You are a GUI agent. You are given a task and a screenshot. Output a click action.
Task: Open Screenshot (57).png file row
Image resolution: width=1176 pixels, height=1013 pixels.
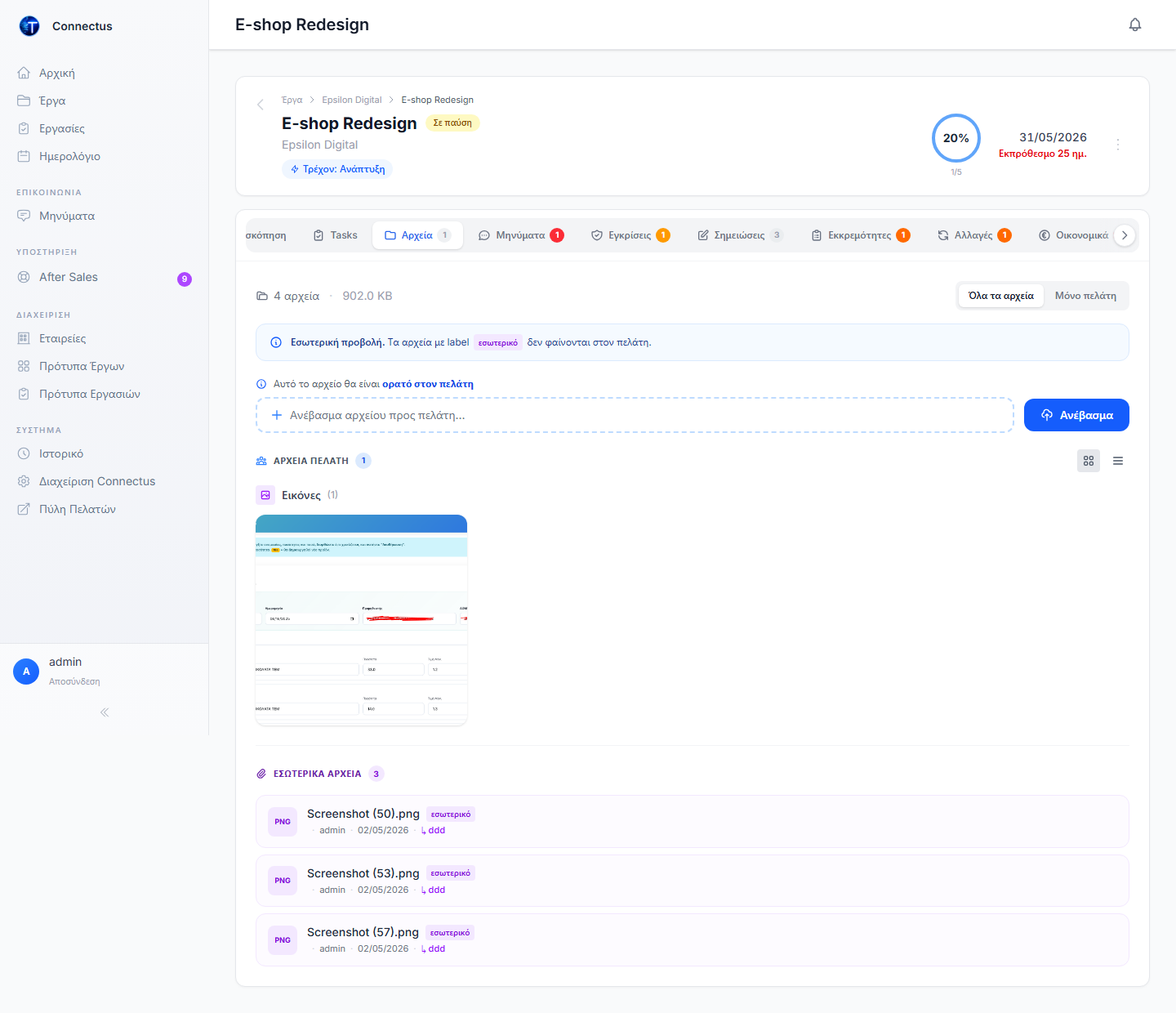tap(693, 940)
